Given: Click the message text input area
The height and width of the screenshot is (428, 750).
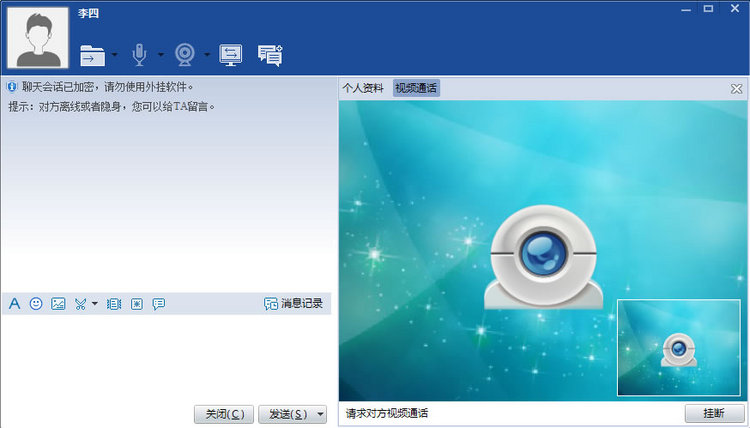Looking at the screenshot, I should 166,358.
